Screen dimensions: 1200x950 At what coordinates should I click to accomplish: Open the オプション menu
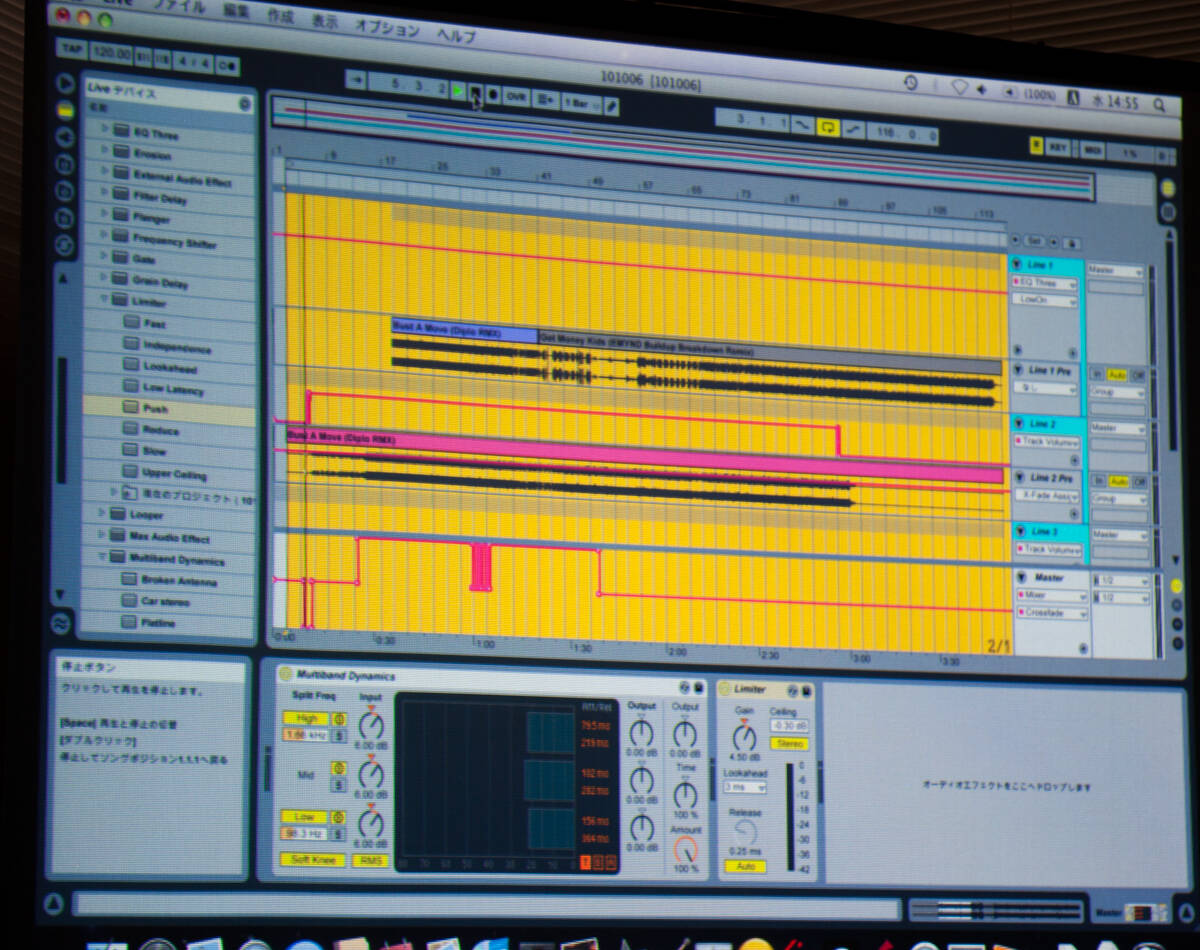tap(387, 27)
